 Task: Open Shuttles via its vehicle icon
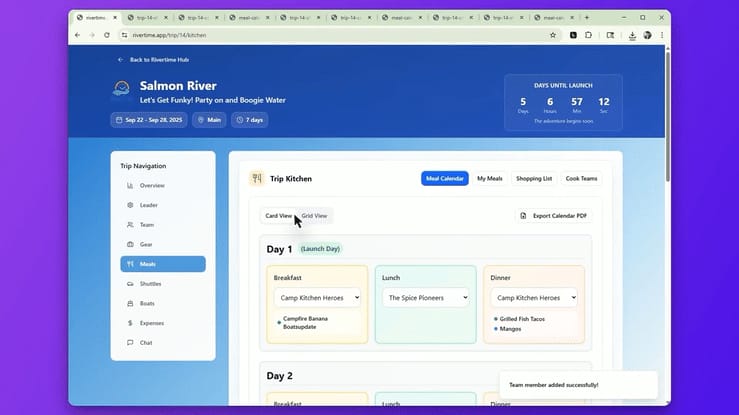coord(130,284)
